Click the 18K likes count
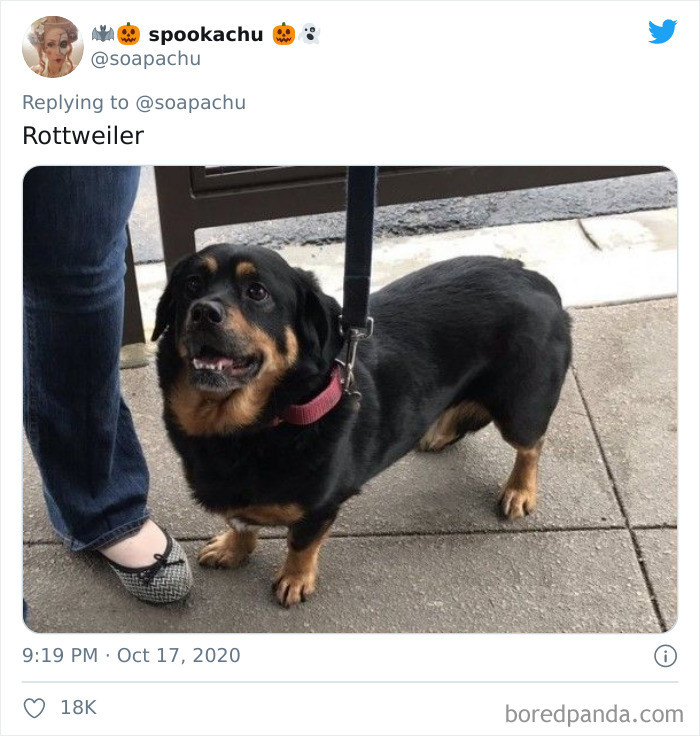700x736 pixels. point(78,707)
